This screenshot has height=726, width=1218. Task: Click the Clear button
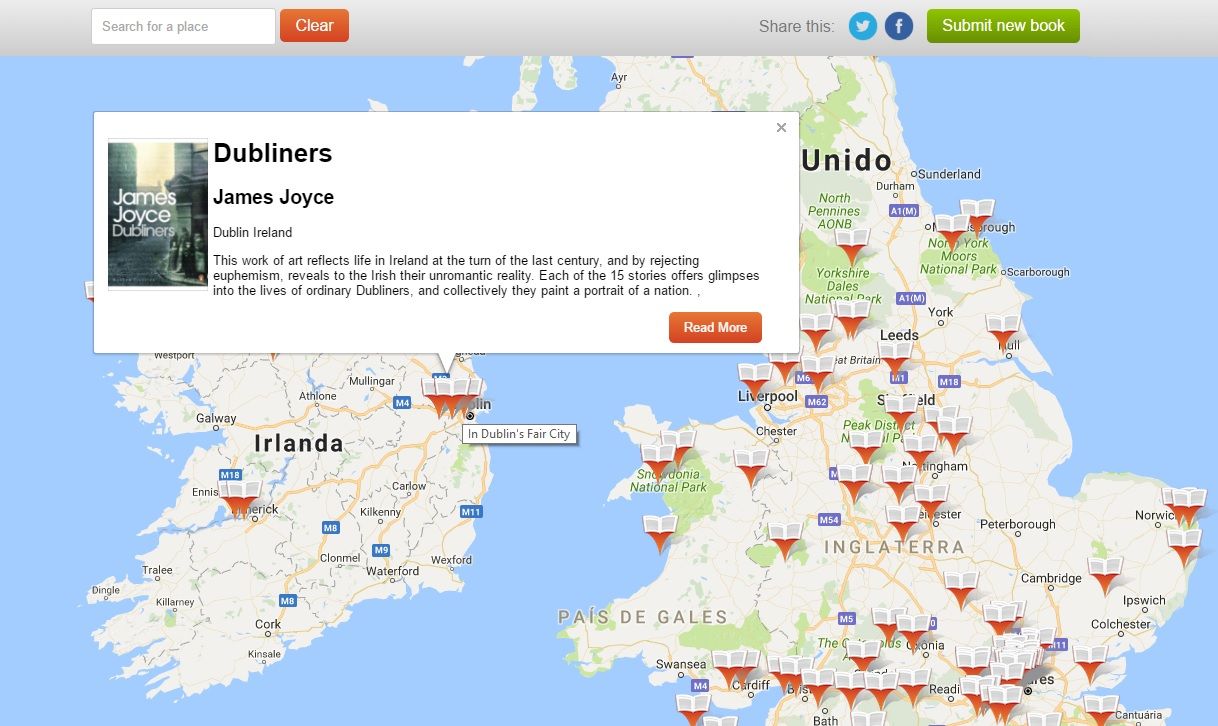coord(314,26)
